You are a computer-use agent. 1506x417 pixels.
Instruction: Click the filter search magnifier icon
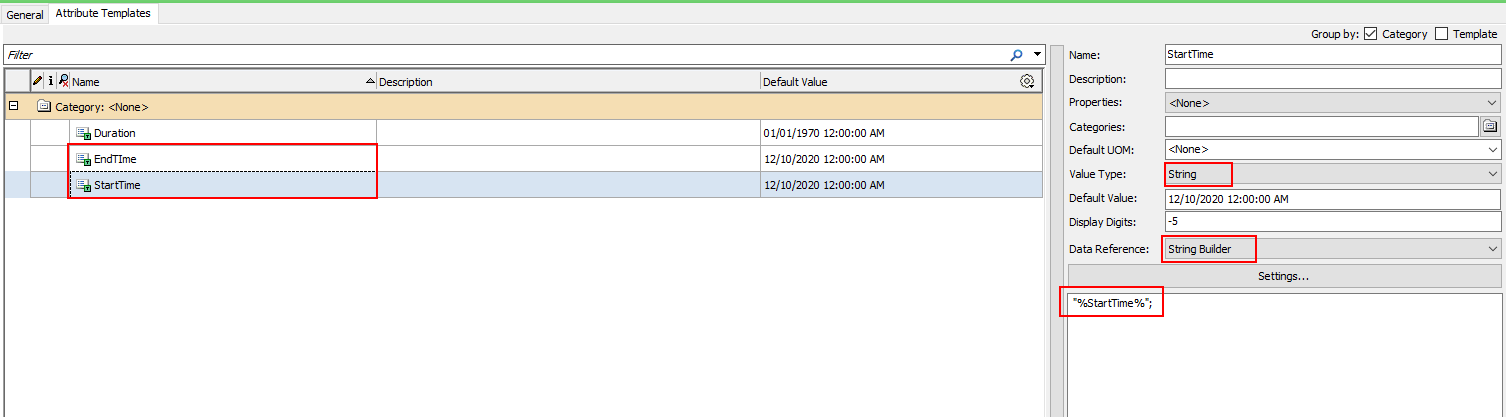1017,55
